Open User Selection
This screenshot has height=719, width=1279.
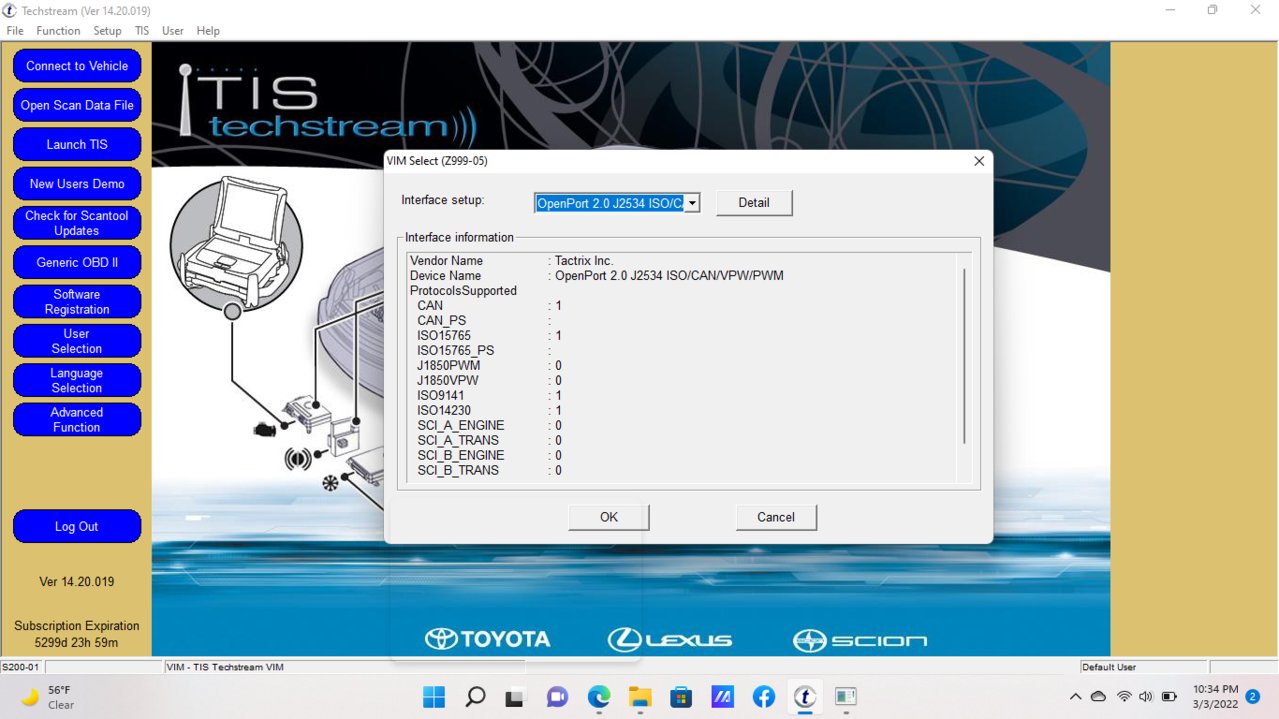pyautogui.click(x=77, y=341)
